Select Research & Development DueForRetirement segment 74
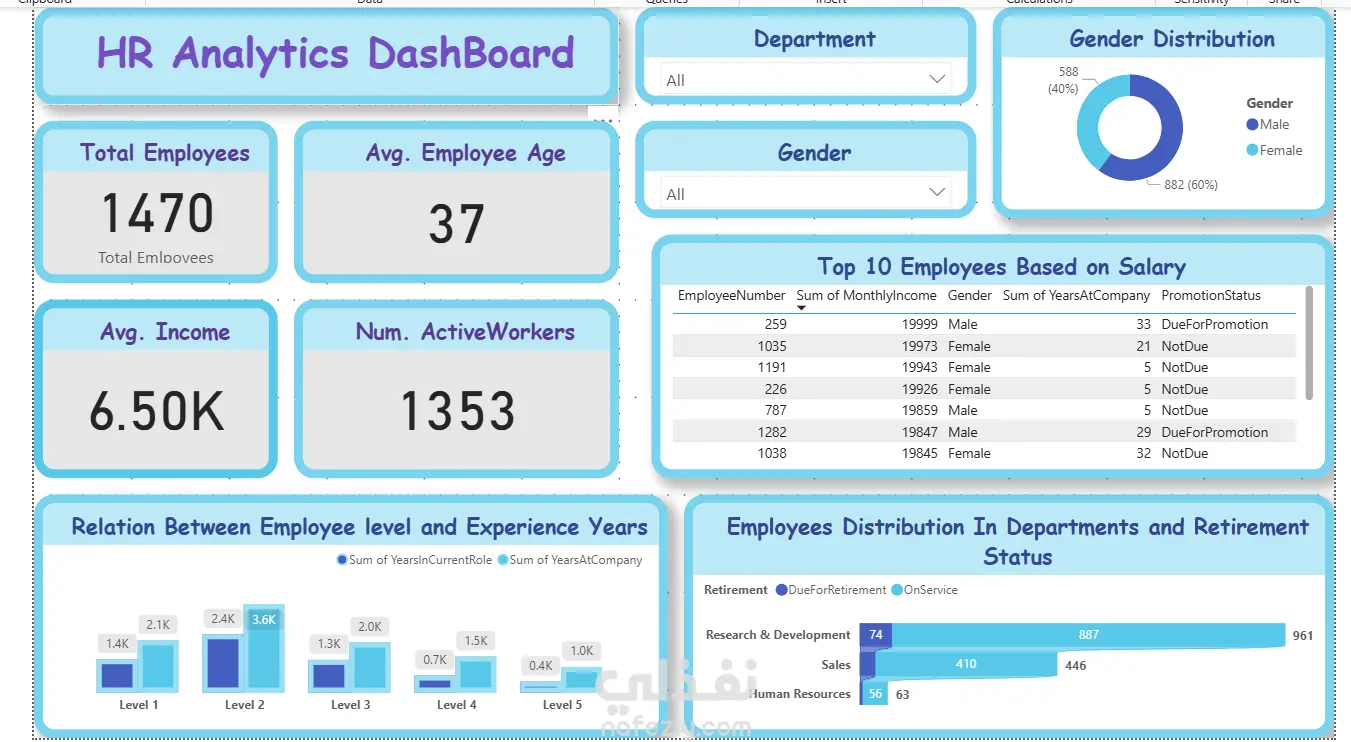 (876, 635)
